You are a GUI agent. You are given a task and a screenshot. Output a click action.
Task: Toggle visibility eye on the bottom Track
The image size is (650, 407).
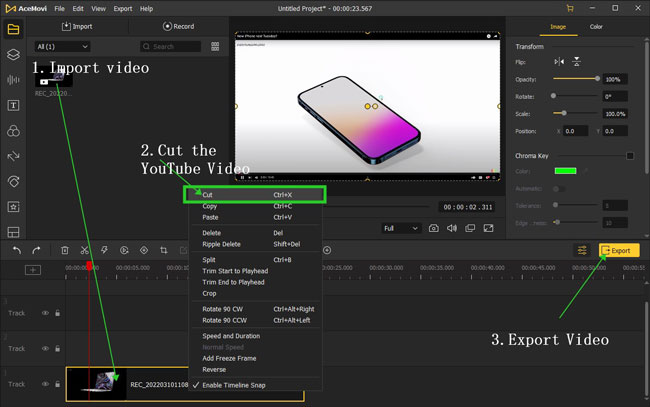[x=45, y=384]
